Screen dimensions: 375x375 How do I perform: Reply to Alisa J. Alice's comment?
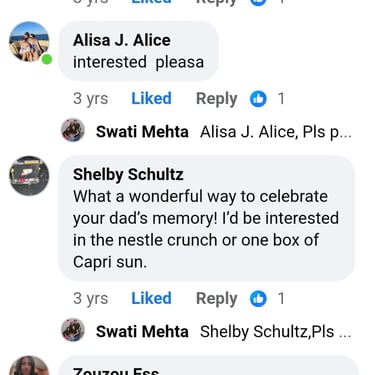(x=217, y=99)
